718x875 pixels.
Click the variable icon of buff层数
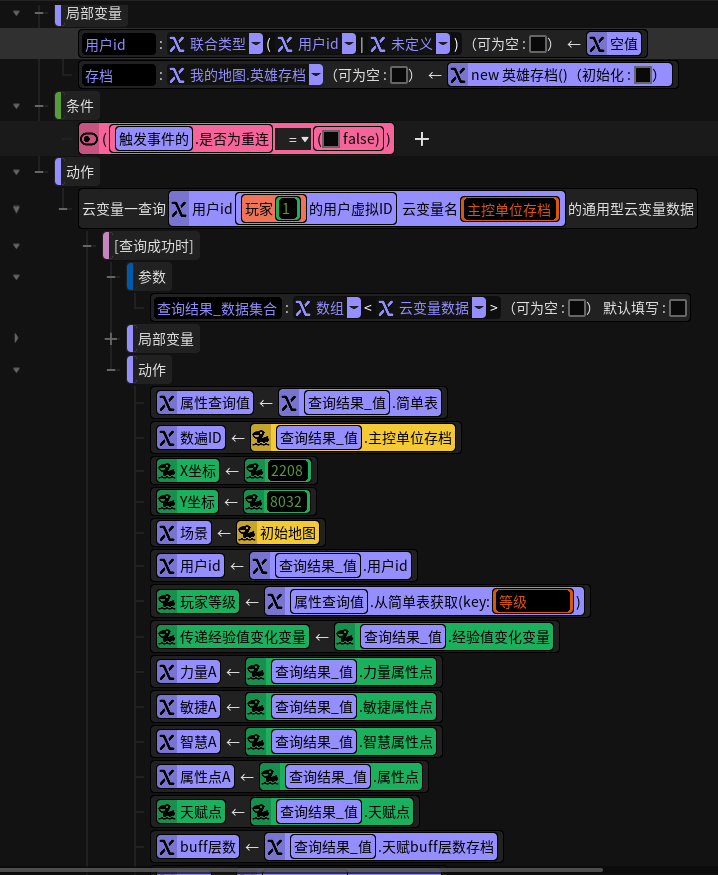(167, 847)
